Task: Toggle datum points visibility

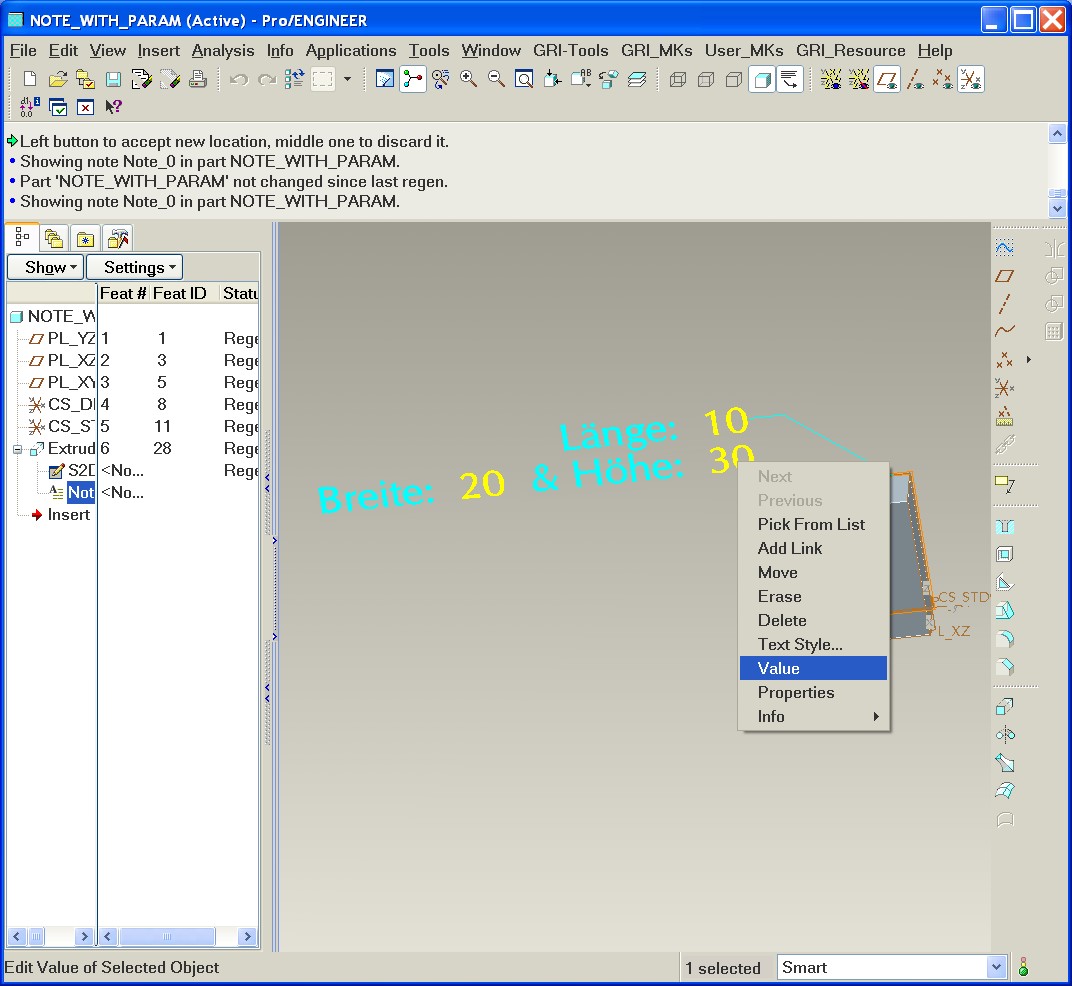Action: tap(943, 79)
